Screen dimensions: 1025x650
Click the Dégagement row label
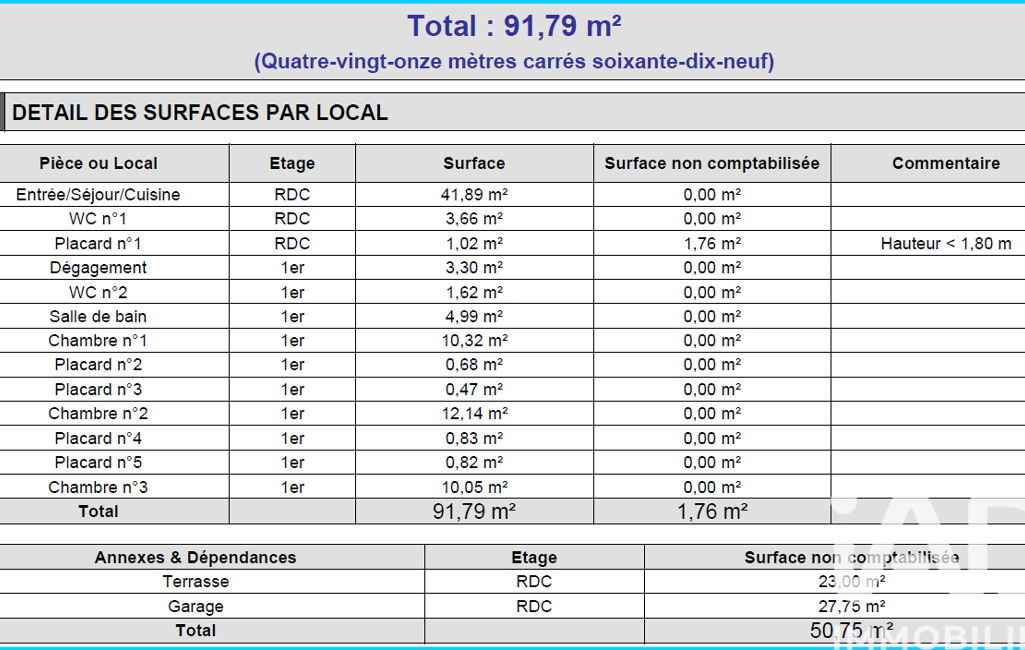[x=98, y=268]
